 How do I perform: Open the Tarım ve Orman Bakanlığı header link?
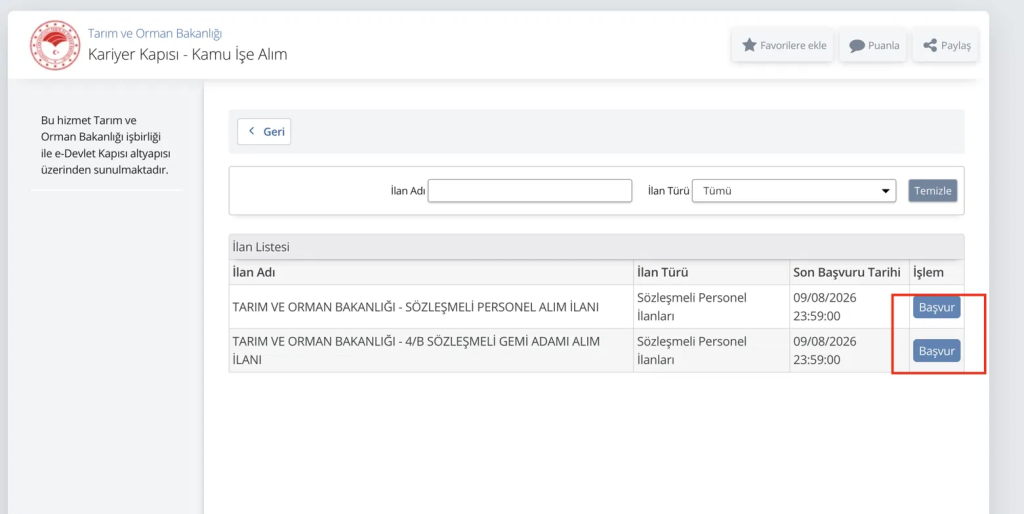click(x=155, y=33)
